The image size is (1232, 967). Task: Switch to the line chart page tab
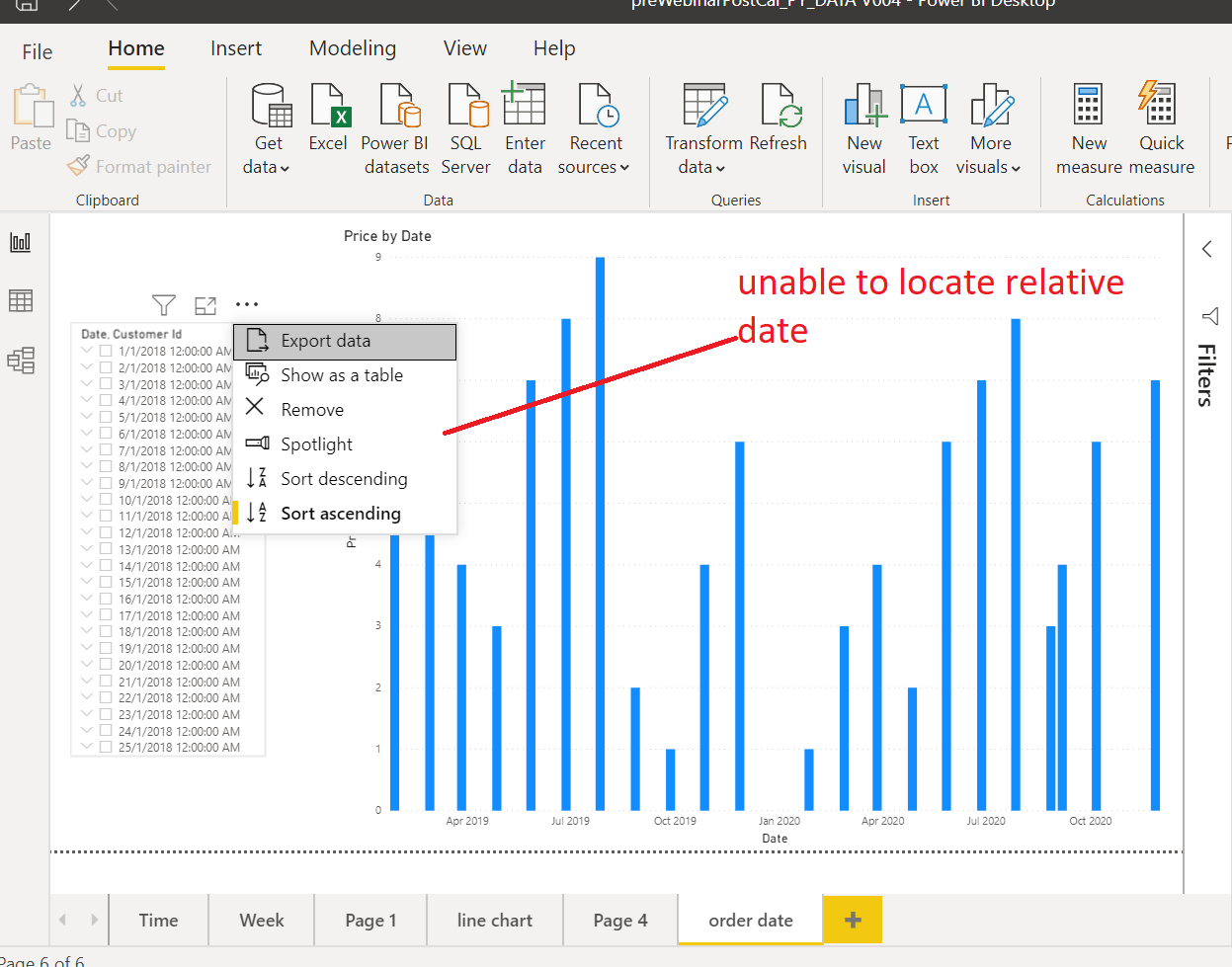click(x=495, y=920)
